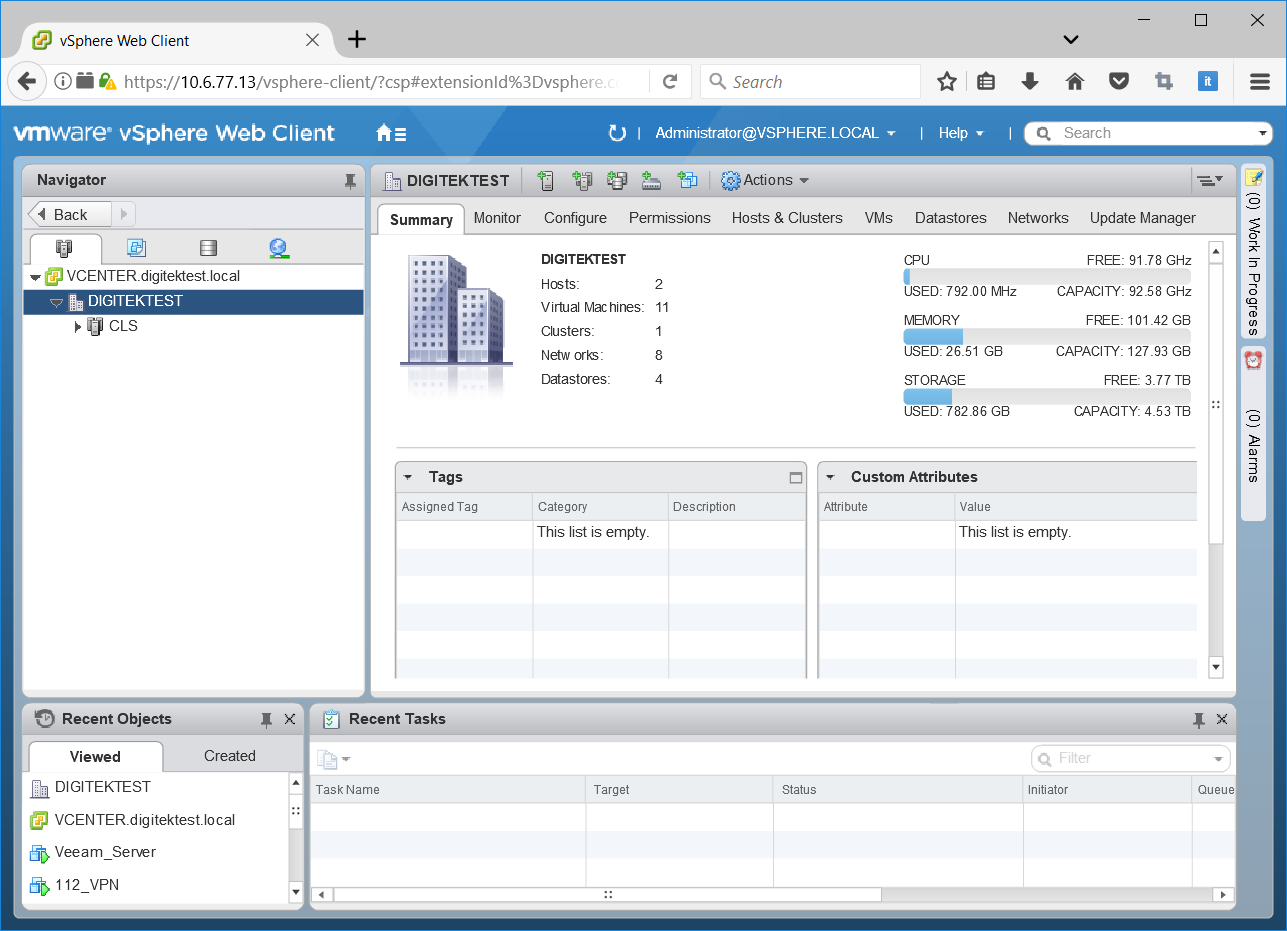
Task: Click the New Datastore toolbar icon
Action: coord(617,180)
